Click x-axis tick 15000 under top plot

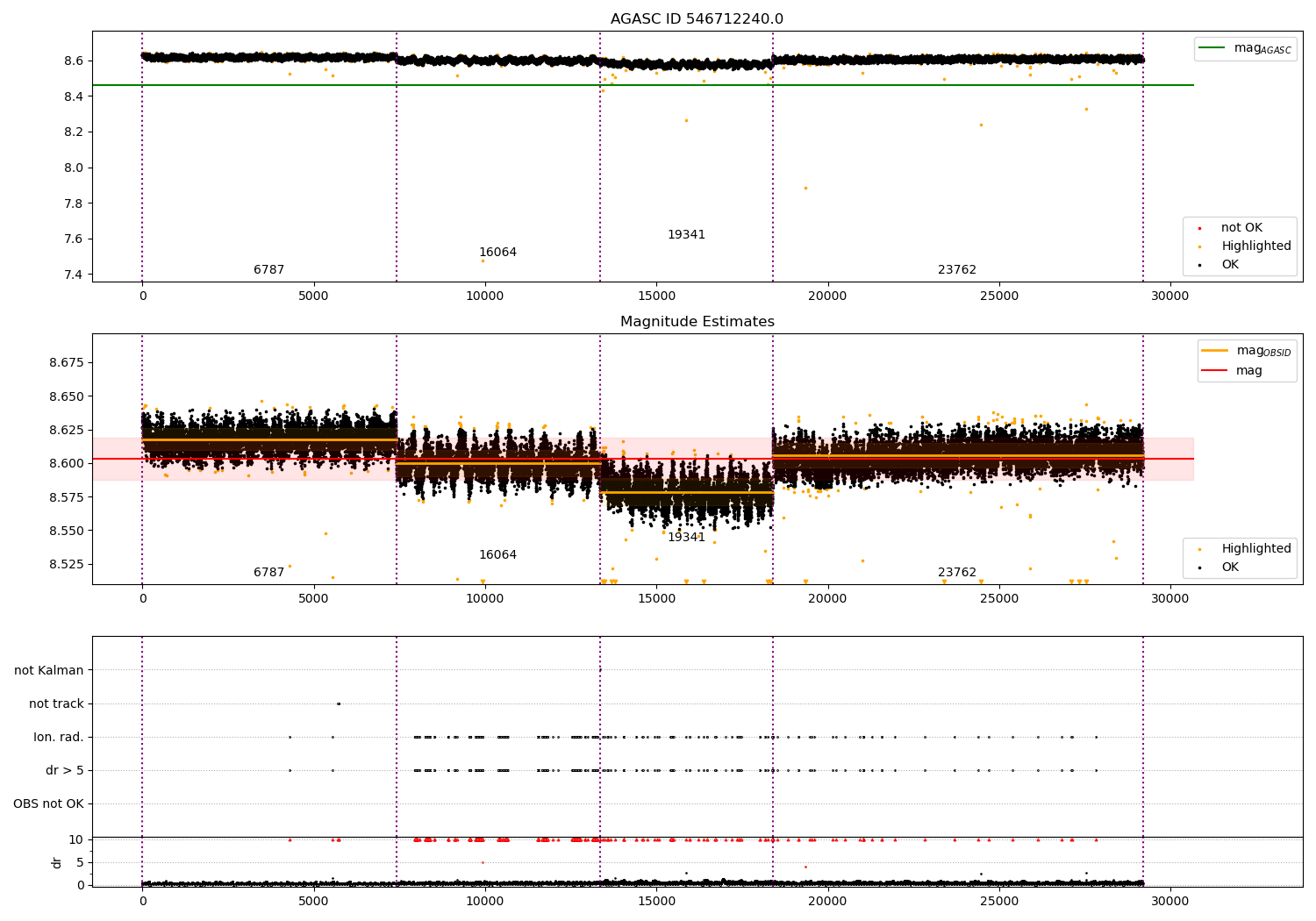point(656,296)
